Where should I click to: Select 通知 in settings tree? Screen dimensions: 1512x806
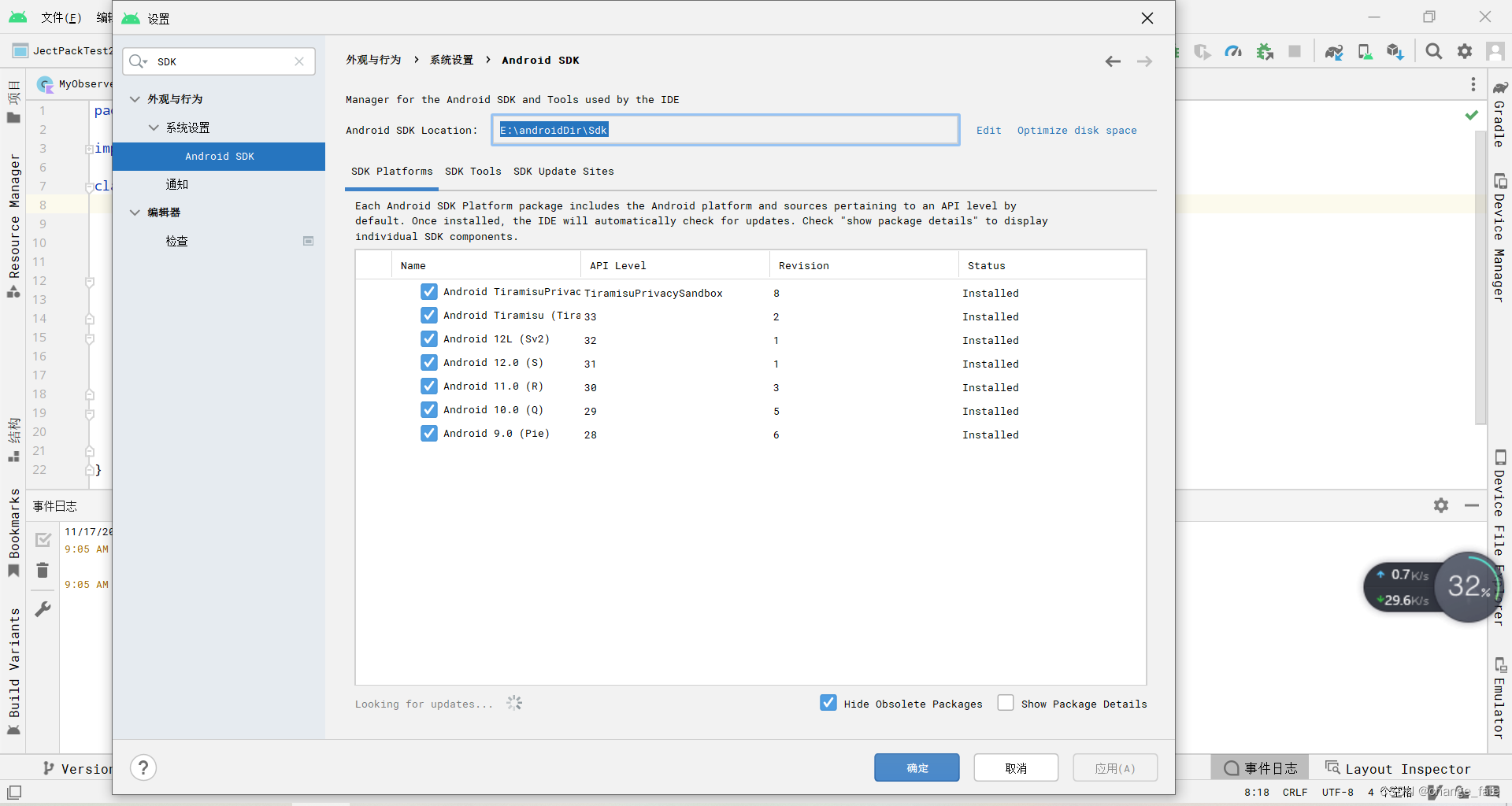176,184
